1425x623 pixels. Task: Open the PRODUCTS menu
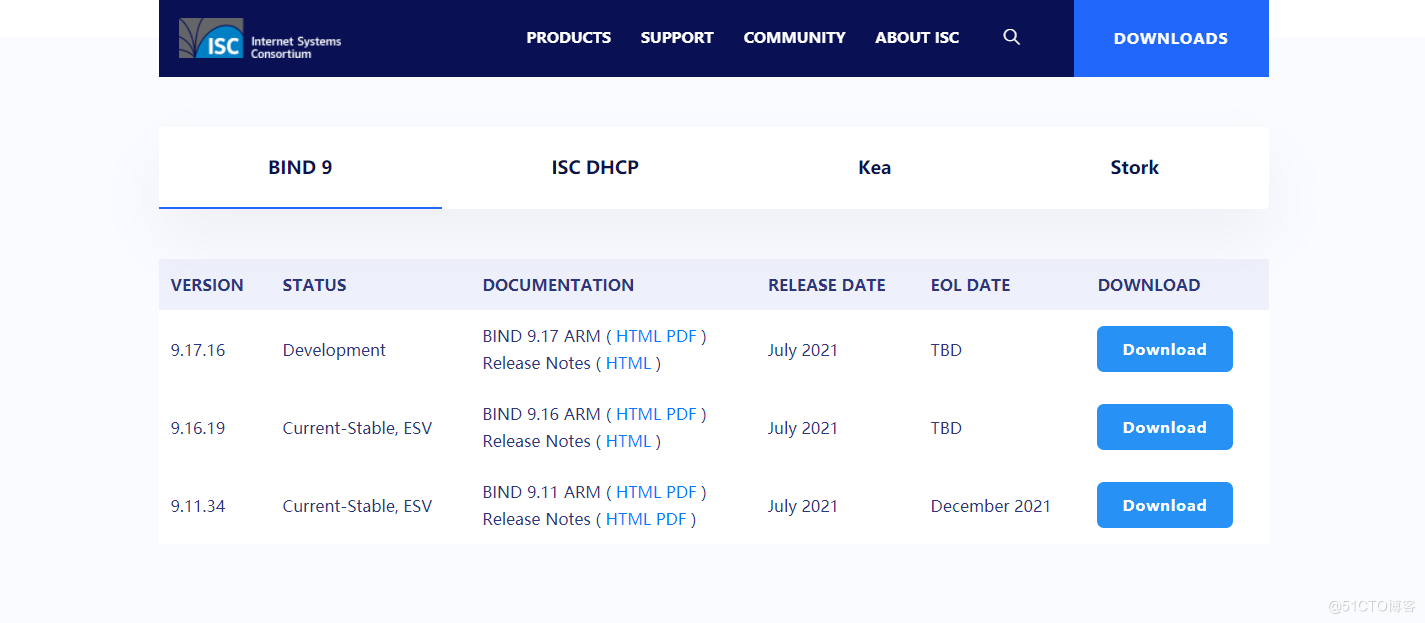coord(568,38)
